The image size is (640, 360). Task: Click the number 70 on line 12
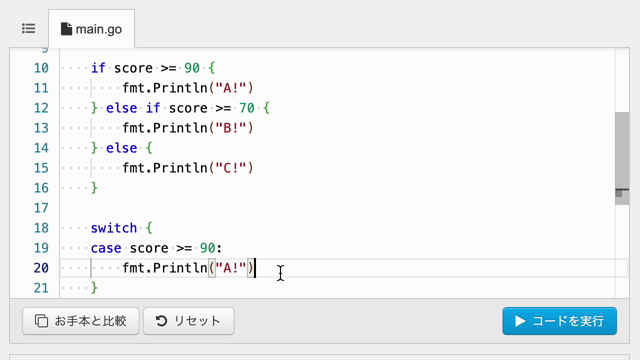247,108
